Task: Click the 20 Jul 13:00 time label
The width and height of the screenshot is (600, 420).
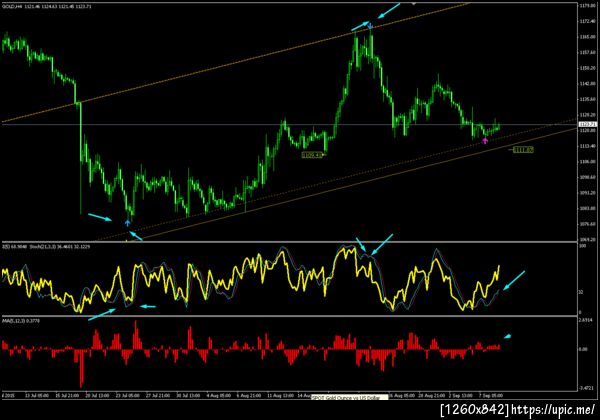Action: point(97,396)
